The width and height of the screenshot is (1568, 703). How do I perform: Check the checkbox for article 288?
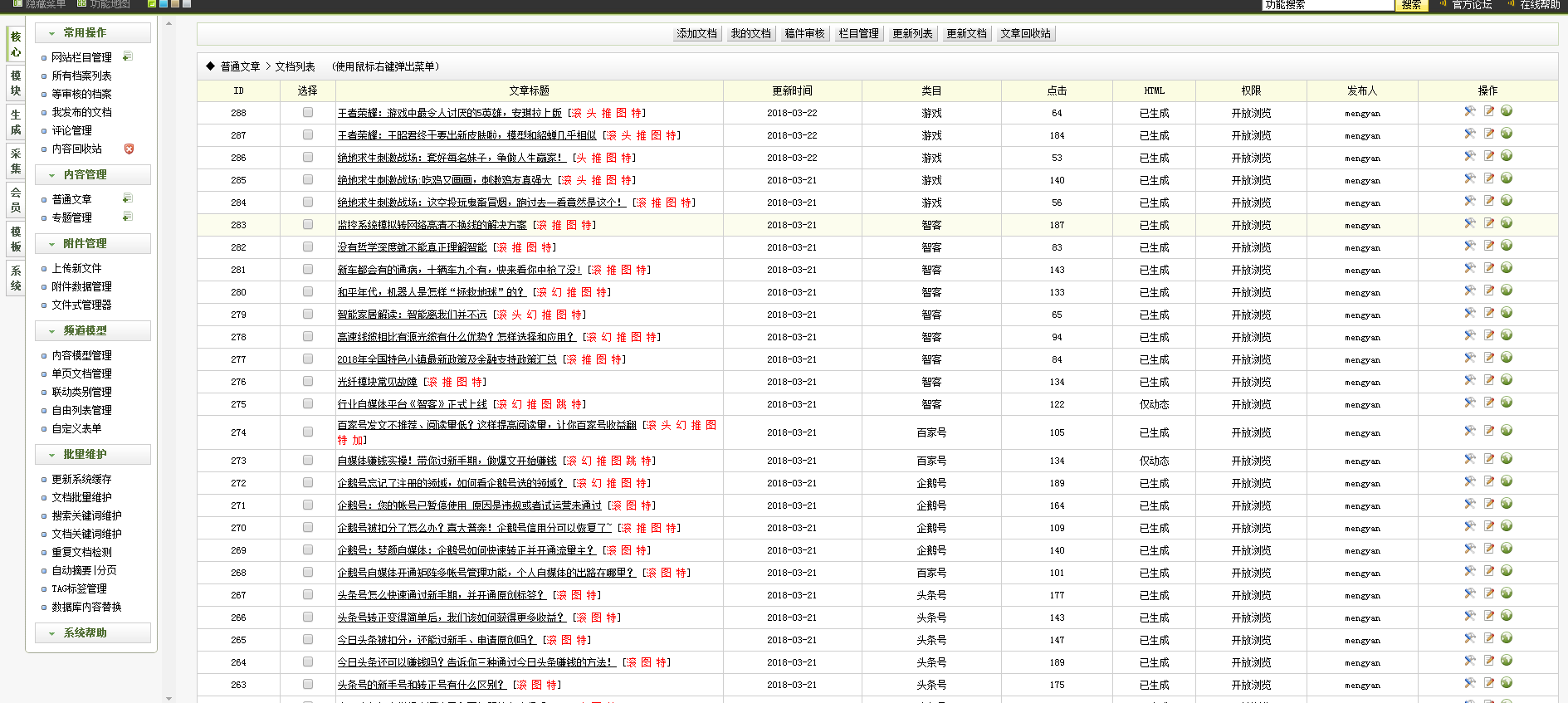[x=308, y=112]
